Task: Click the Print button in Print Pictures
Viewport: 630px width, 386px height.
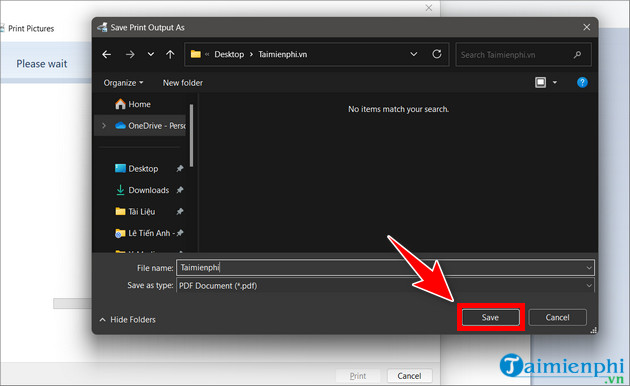Action: (358, 376)
